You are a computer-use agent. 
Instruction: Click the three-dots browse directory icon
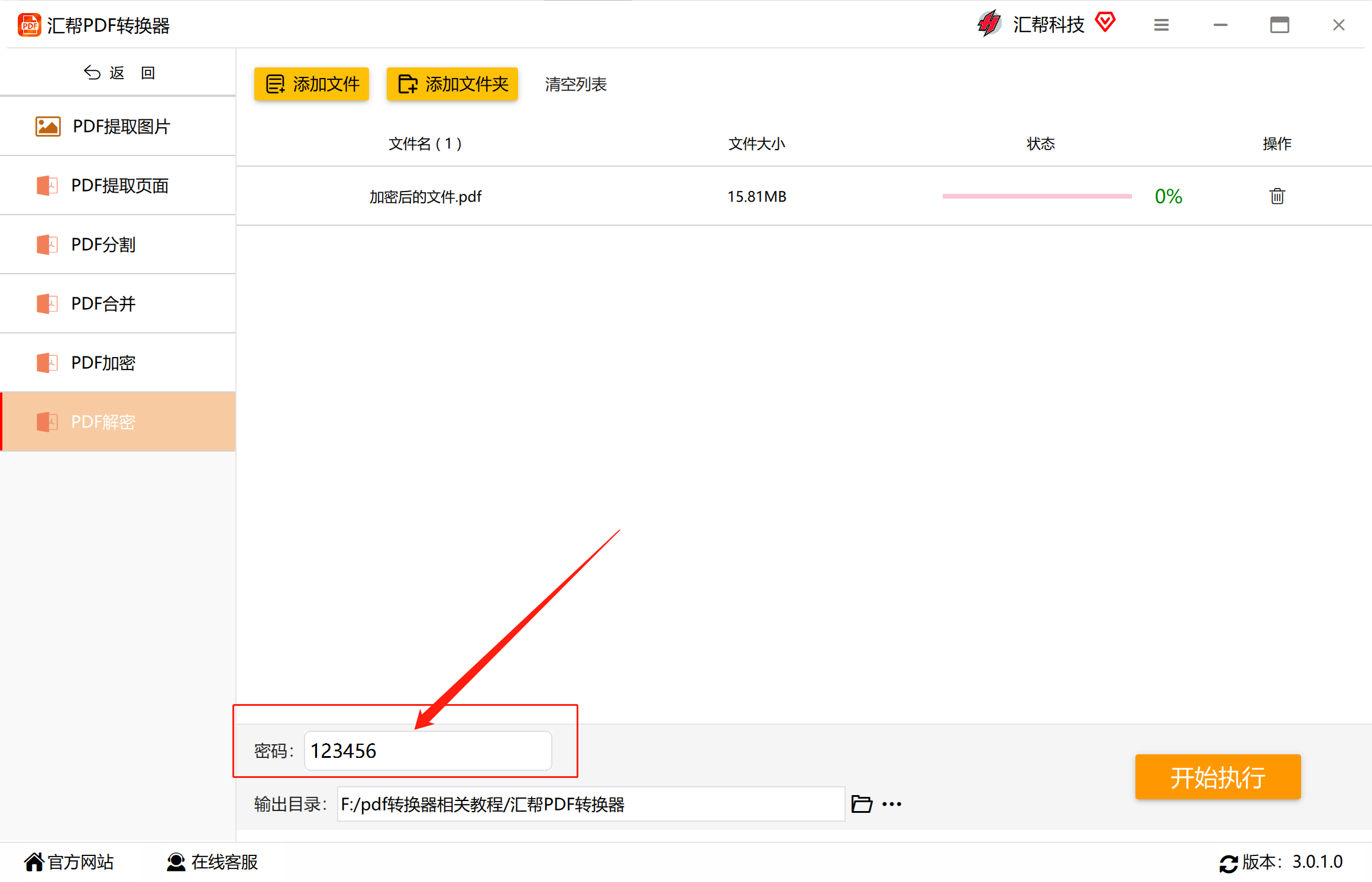[892, 804]
